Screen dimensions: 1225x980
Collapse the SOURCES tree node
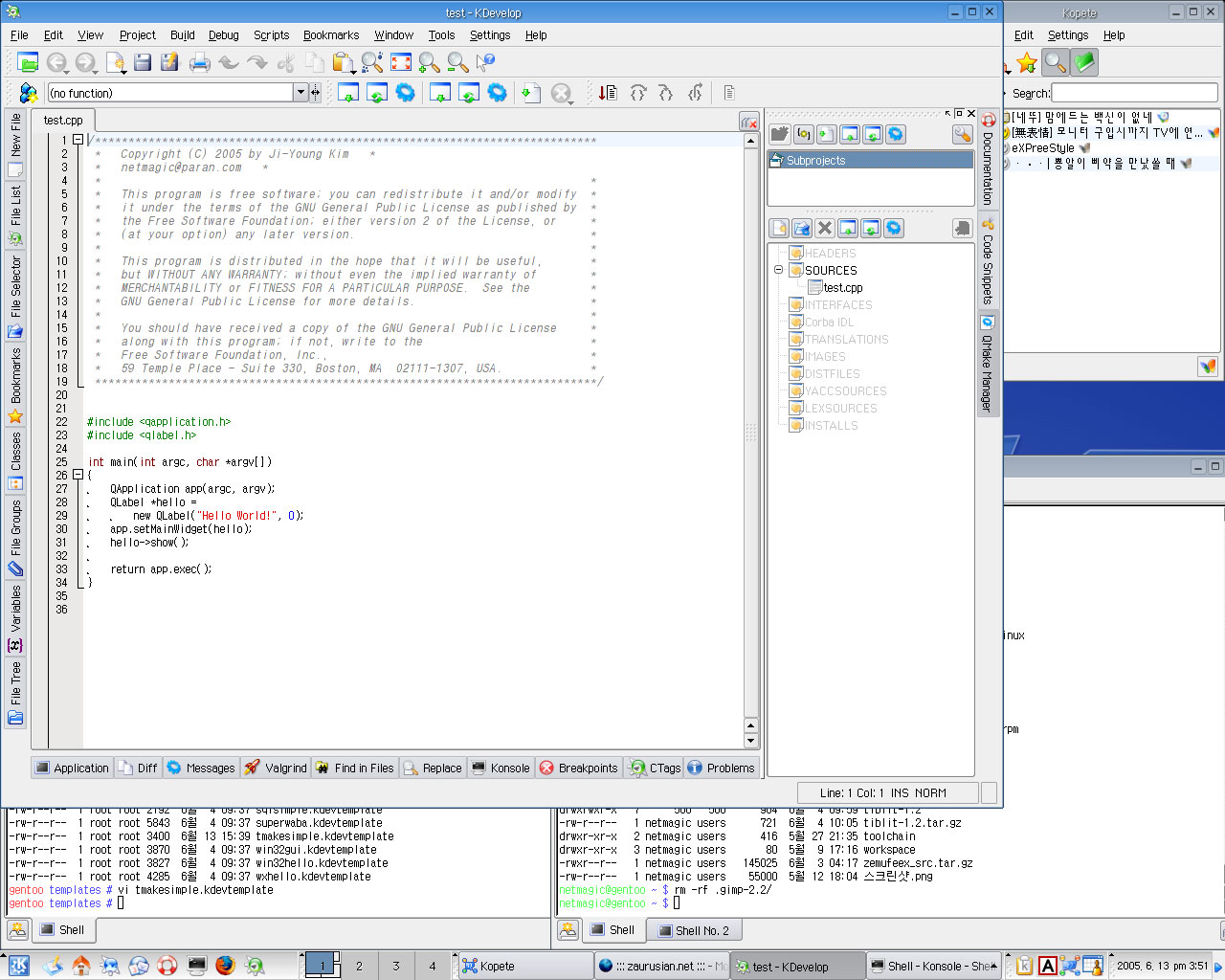778,270
